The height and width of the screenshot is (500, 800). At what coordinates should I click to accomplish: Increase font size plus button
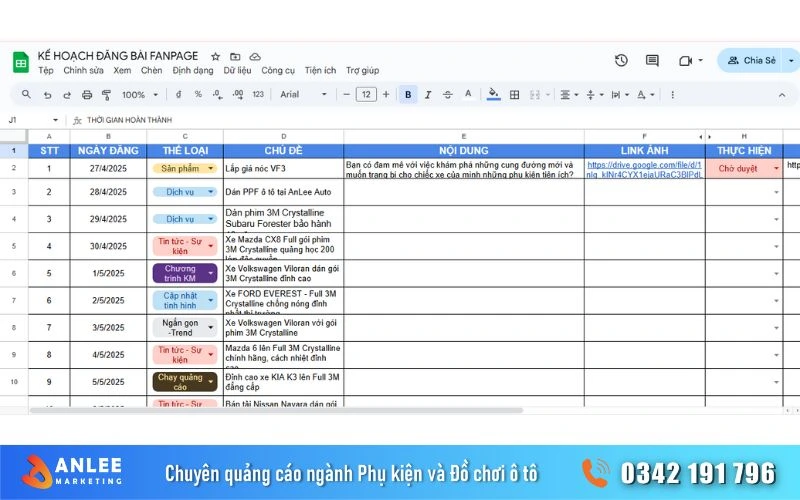[386, 94]
